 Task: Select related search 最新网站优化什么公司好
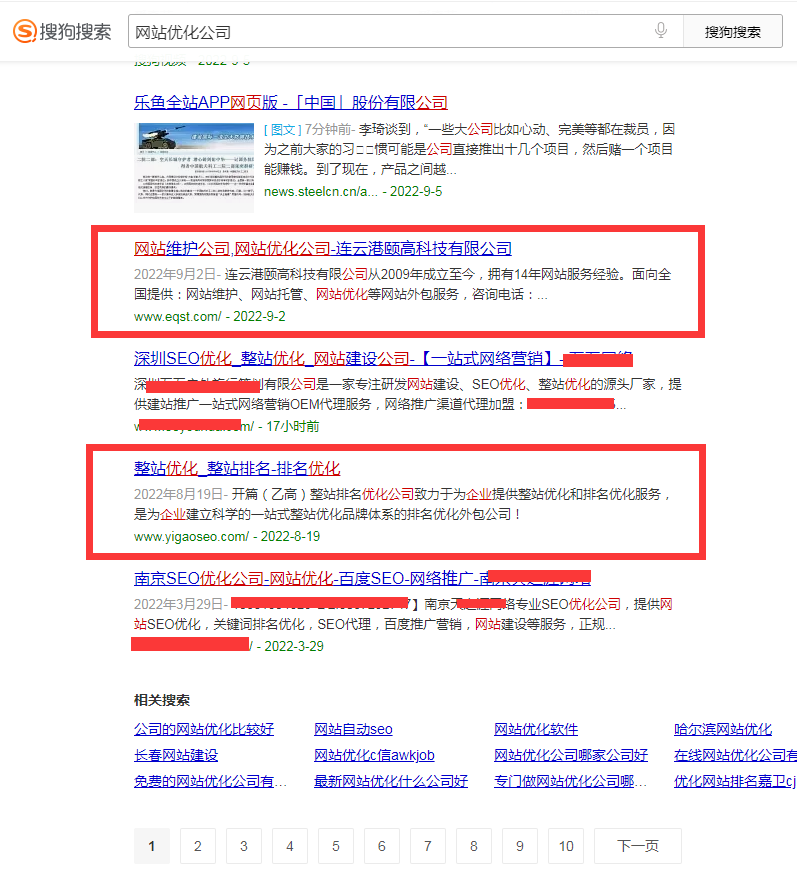tap(391, 781)
